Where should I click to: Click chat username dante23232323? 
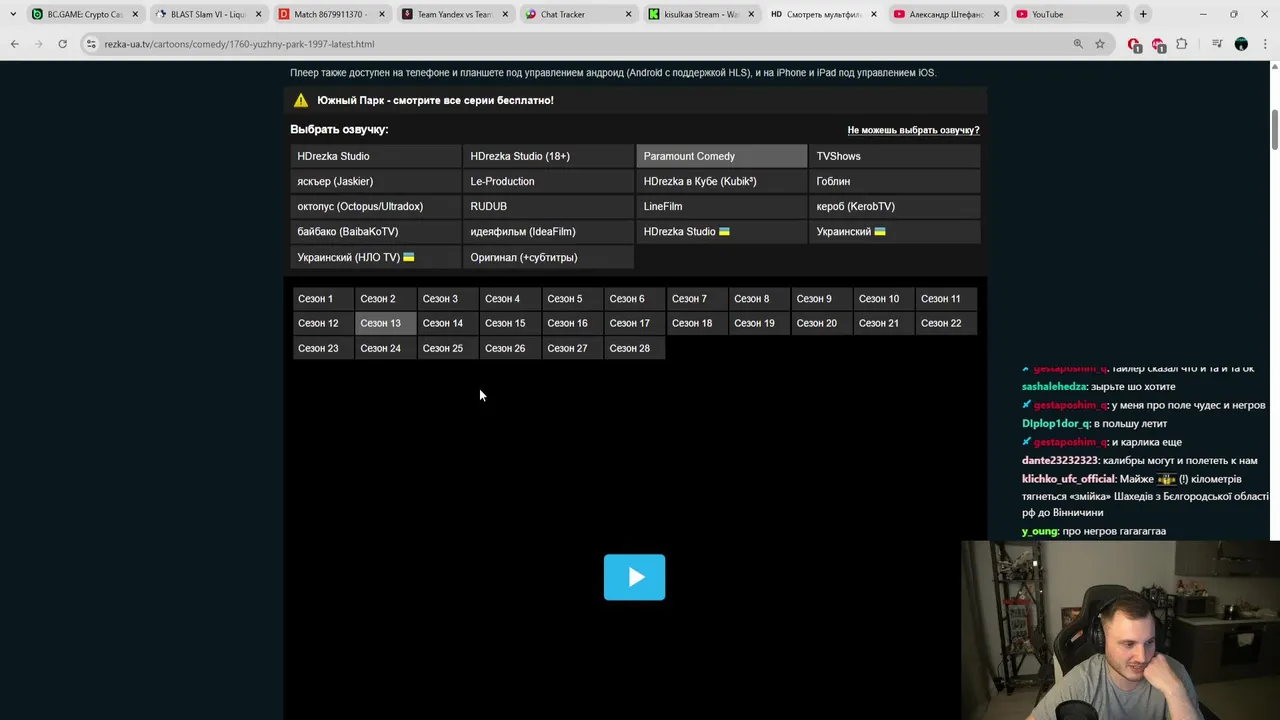coord(1060,460)
